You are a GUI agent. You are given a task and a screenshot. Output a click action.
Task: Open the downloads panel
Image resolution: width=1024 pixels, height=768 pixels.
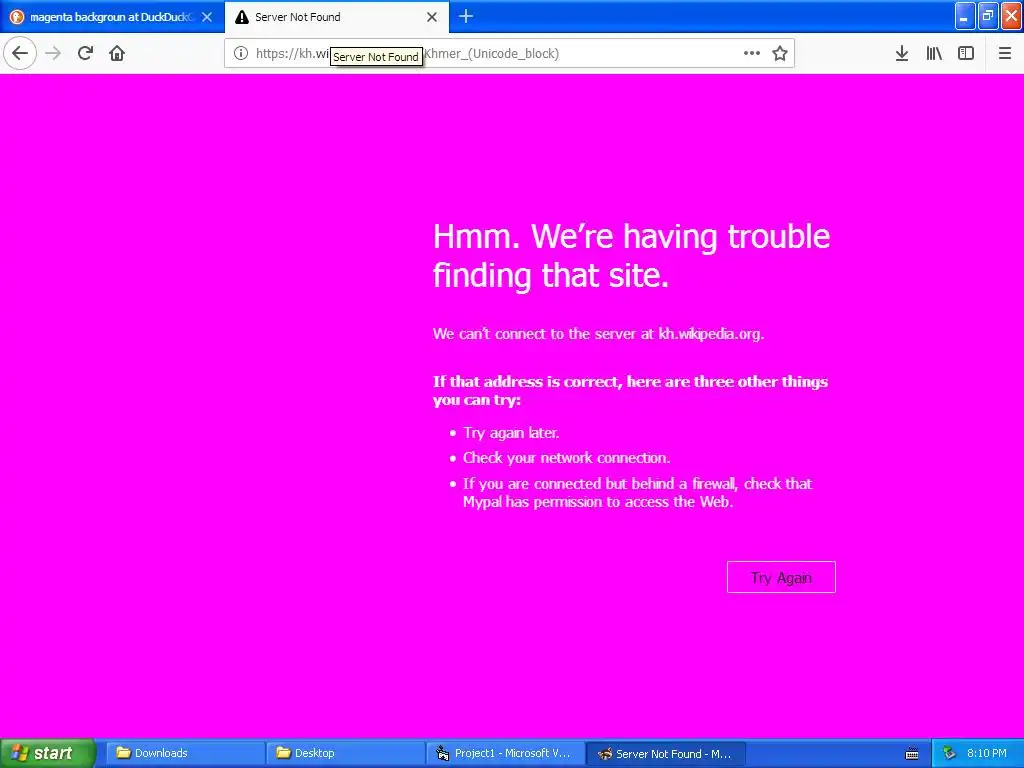coord(902,54)
